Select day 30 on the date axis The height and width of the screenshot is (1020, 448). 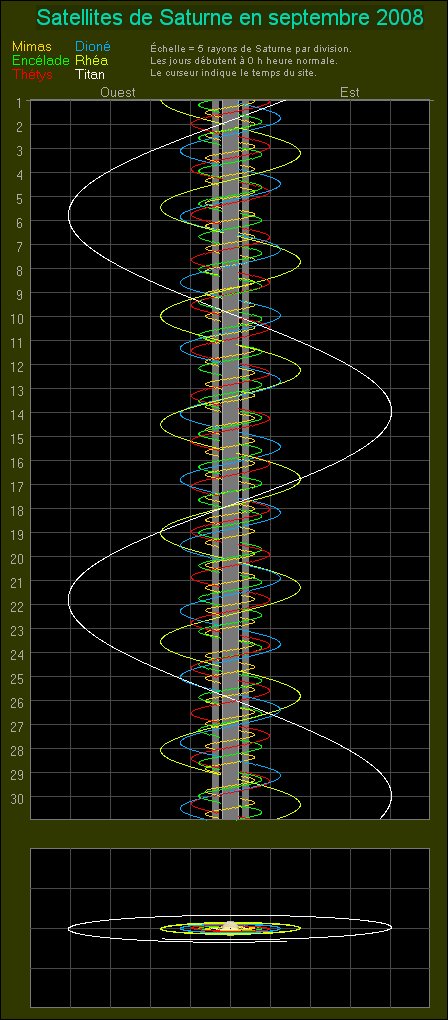tap(18, 798)
